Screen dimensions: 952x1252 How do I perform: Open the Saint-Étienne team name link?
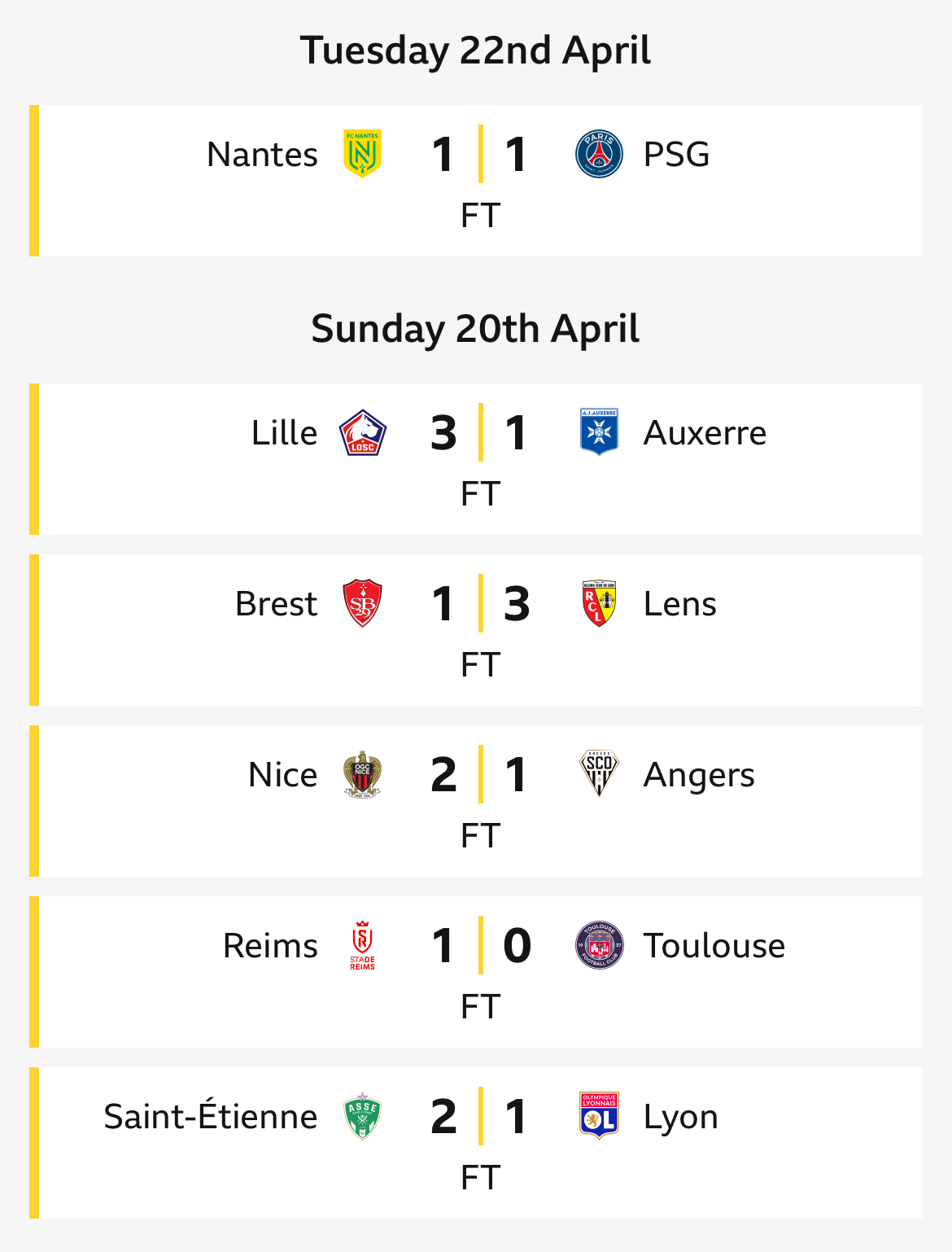211,1116
